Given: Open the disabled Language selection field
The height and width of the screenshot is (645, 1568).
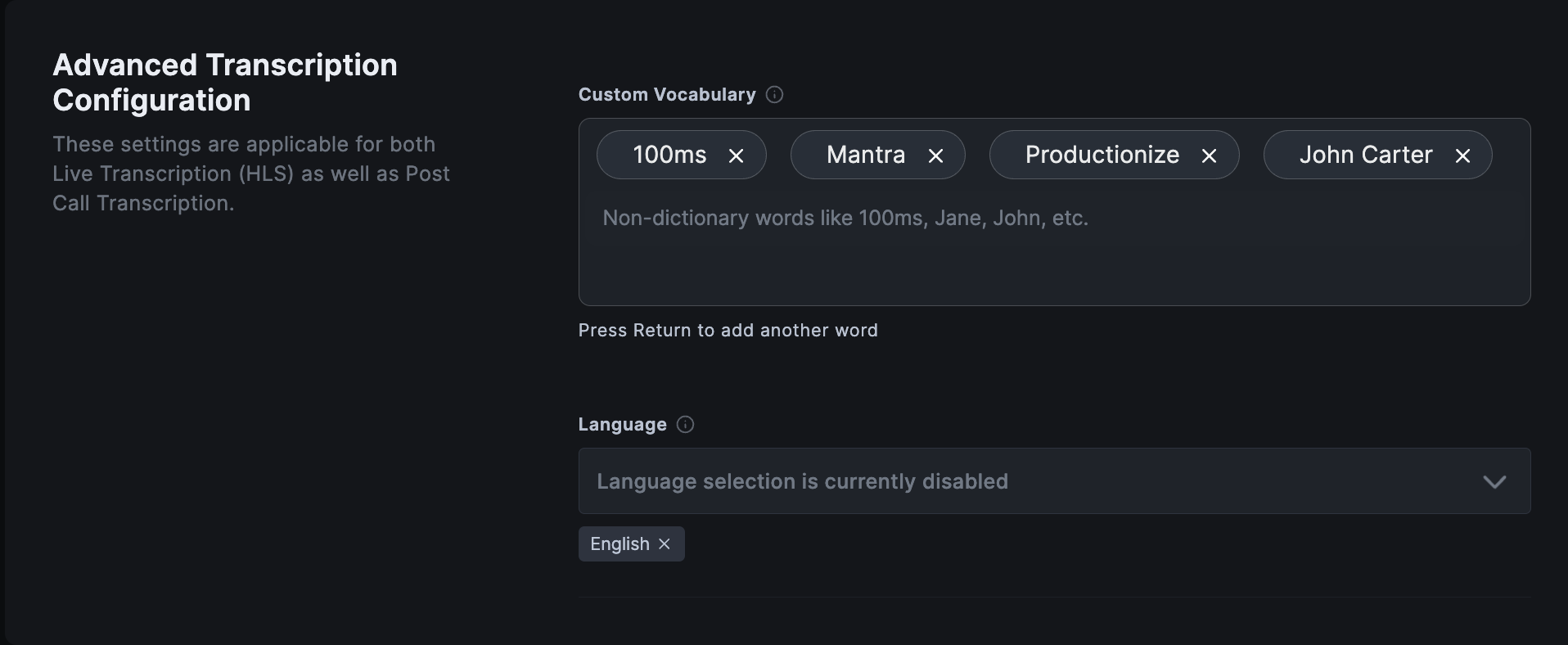Looking at the screenshot, I should [982, 481].
